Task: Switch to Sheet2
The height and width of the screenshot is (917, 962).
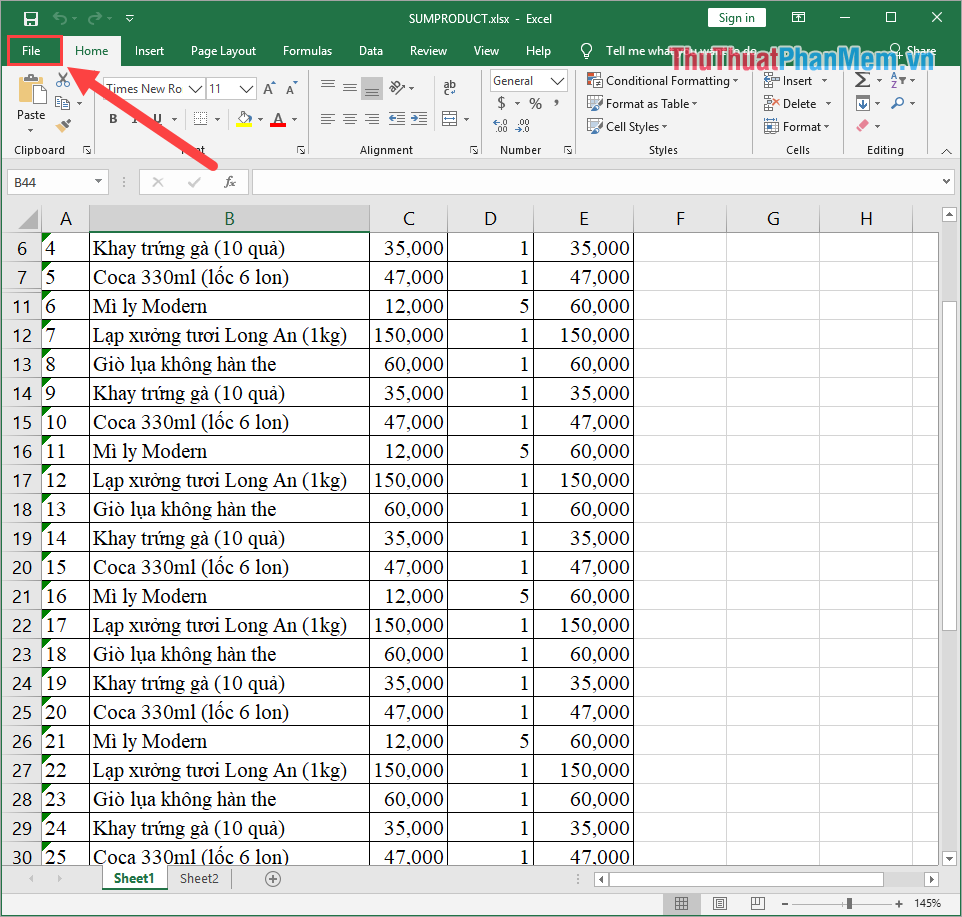Action: [198, 878]
